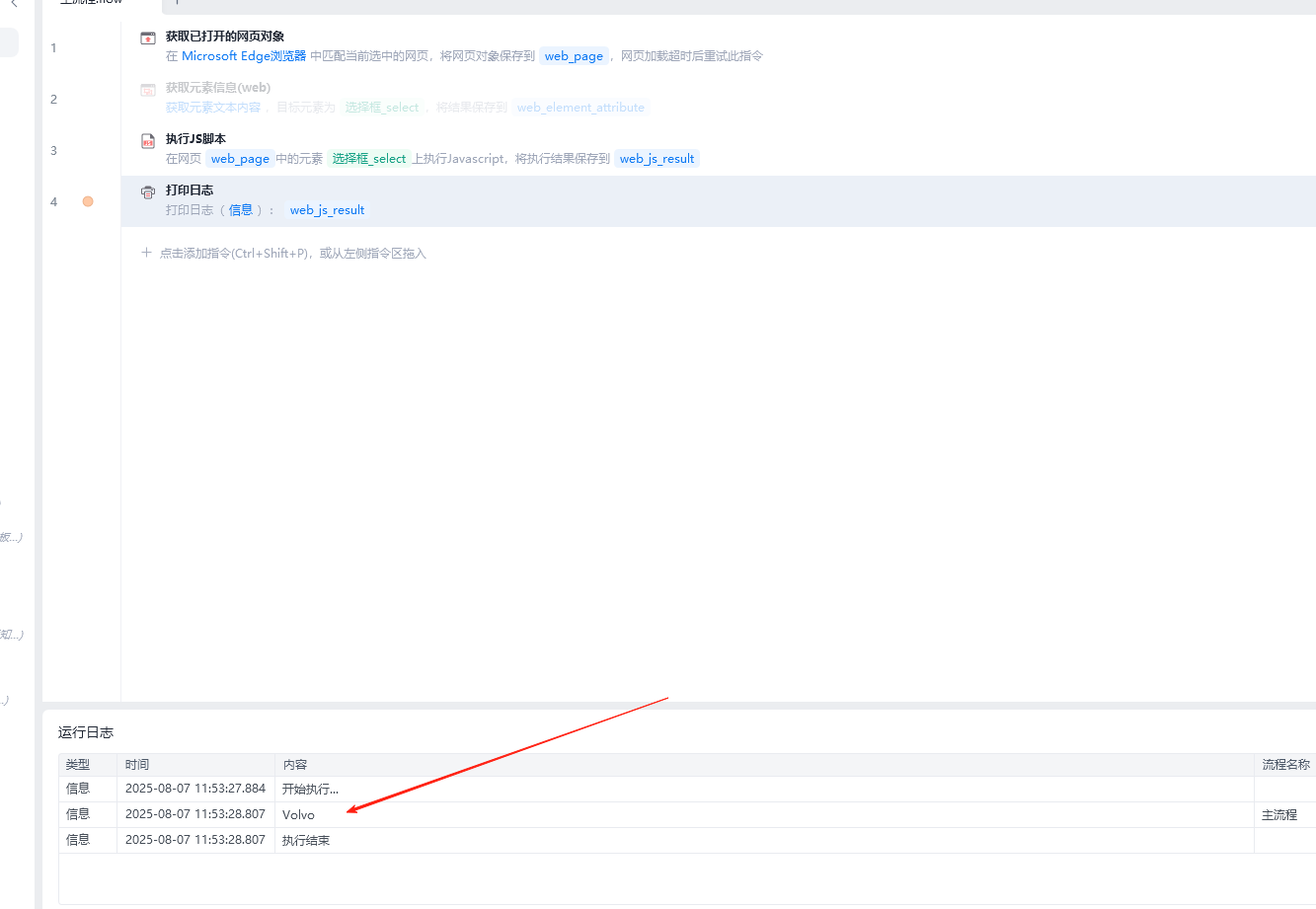Click the 内容 column header
Viewport: 1316px width, 909px height.
(295, 765)
